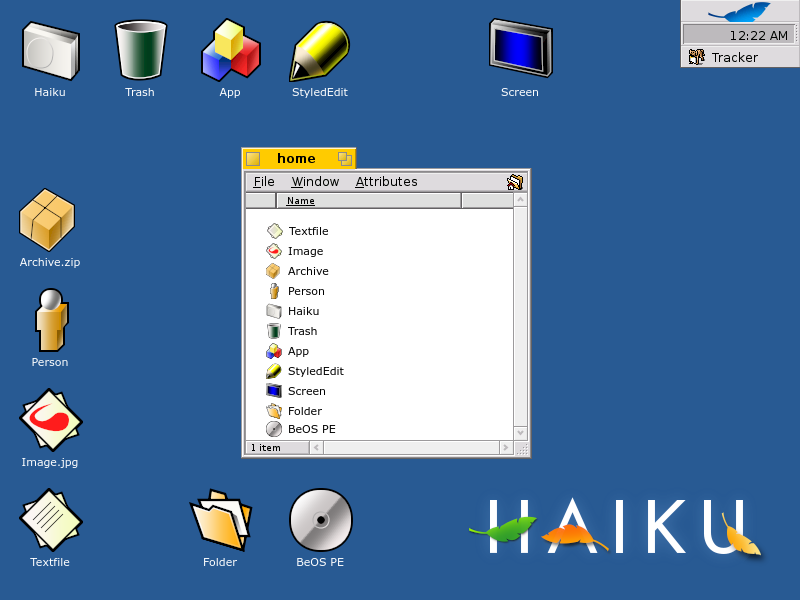Click App cubes icon in home window list
Viewport: 800px width, 600px height.
(274, 351)
